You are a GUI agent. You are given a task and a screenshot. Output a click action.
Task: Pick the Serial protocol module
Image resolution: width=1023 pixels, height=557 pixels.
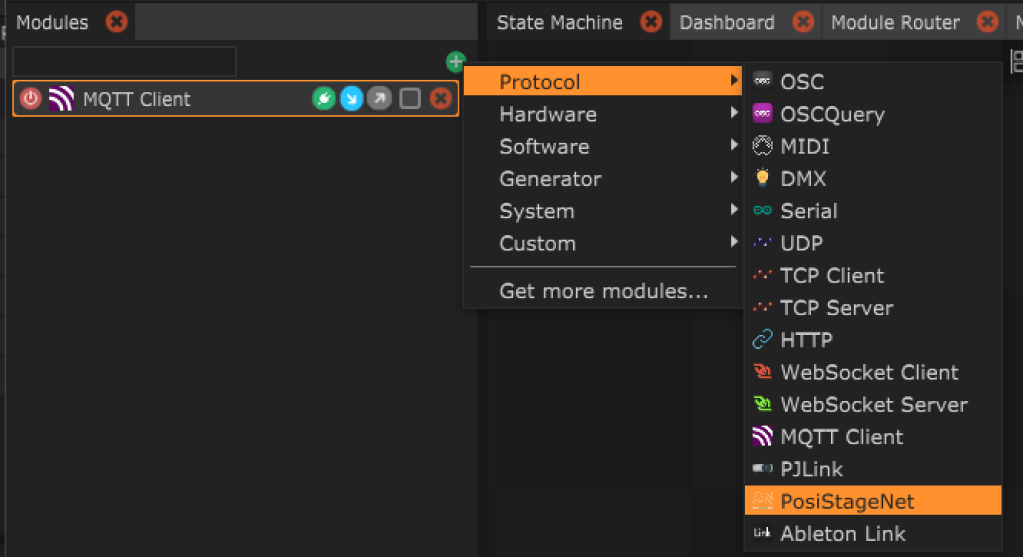click(808, 211)
